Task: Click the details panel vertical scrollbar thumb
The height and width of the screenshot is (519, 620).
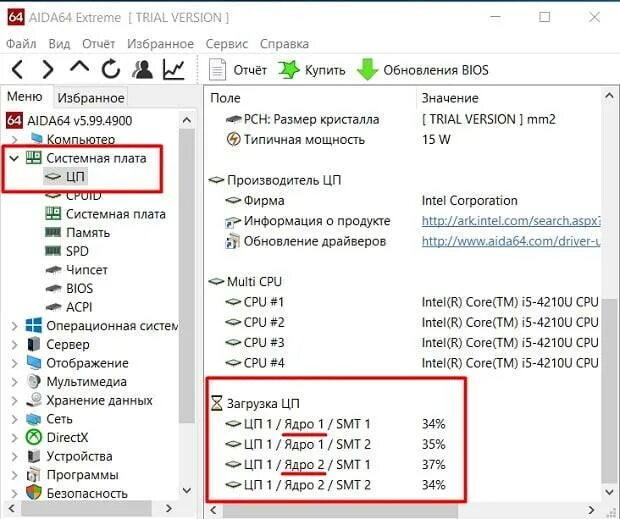Action: pos(609,390)
